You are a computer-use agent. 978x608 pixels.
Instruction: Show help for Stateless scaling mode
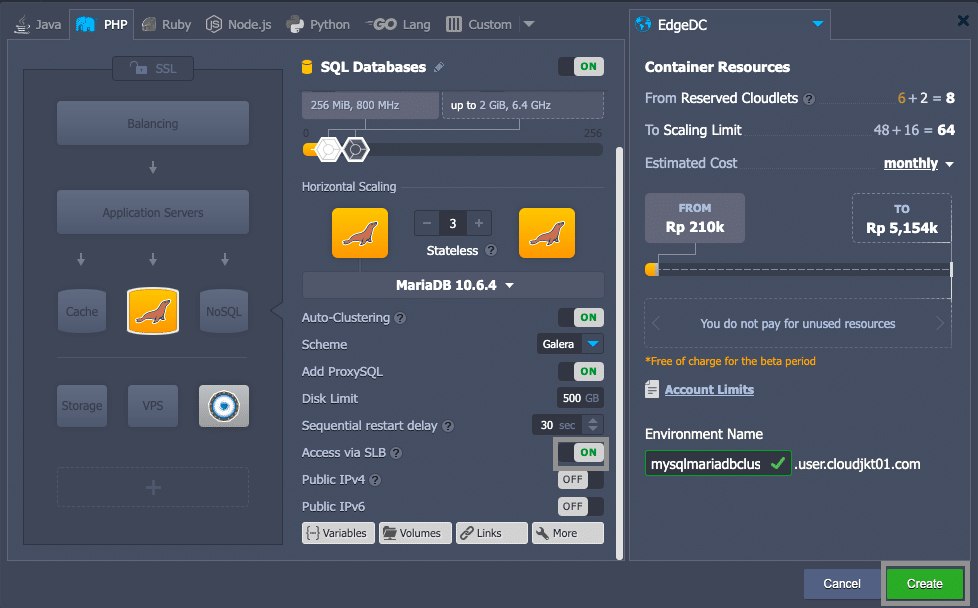(x=491, y=250)
